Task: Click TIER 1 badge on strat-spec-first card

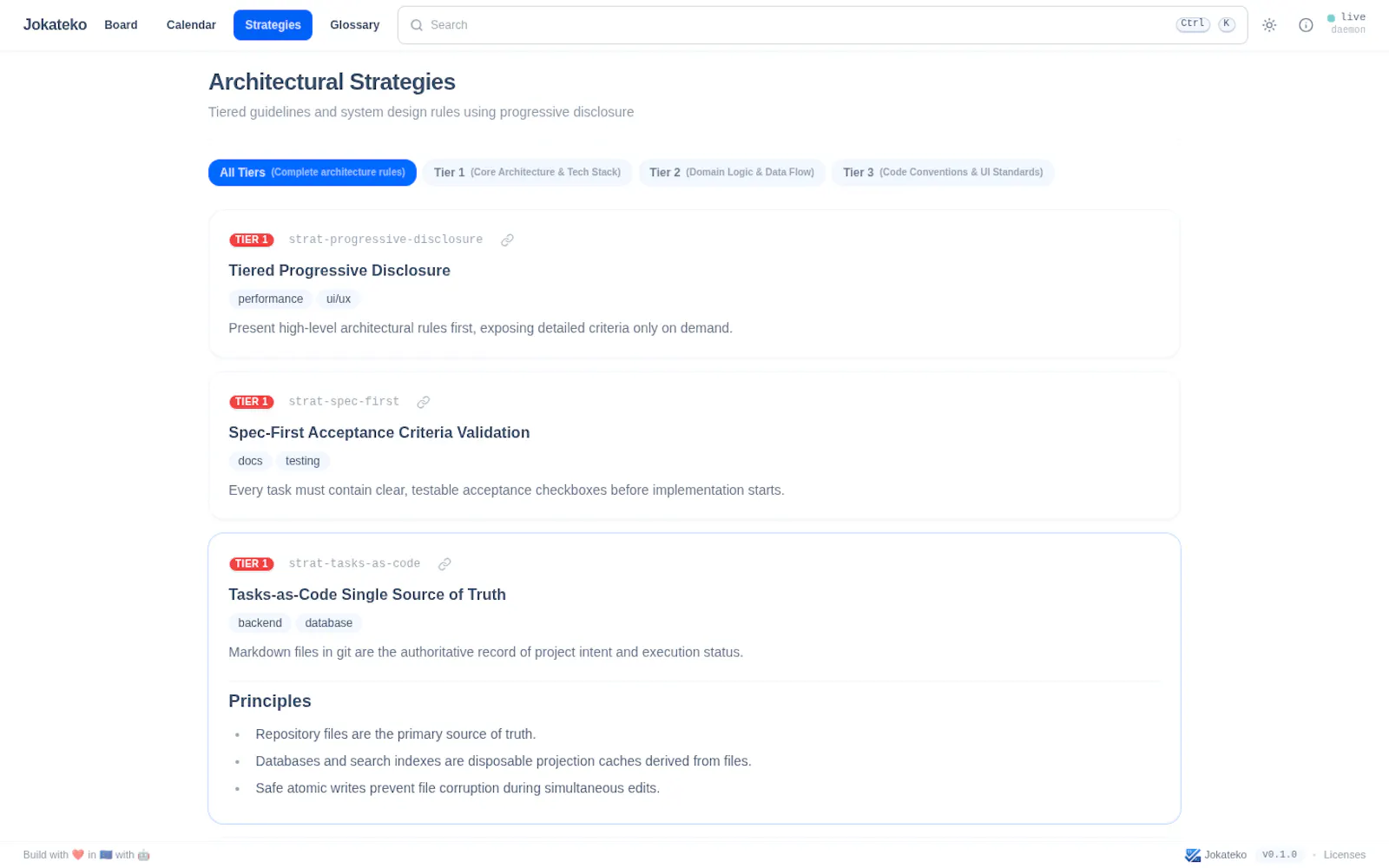Action: pos(252,402)
